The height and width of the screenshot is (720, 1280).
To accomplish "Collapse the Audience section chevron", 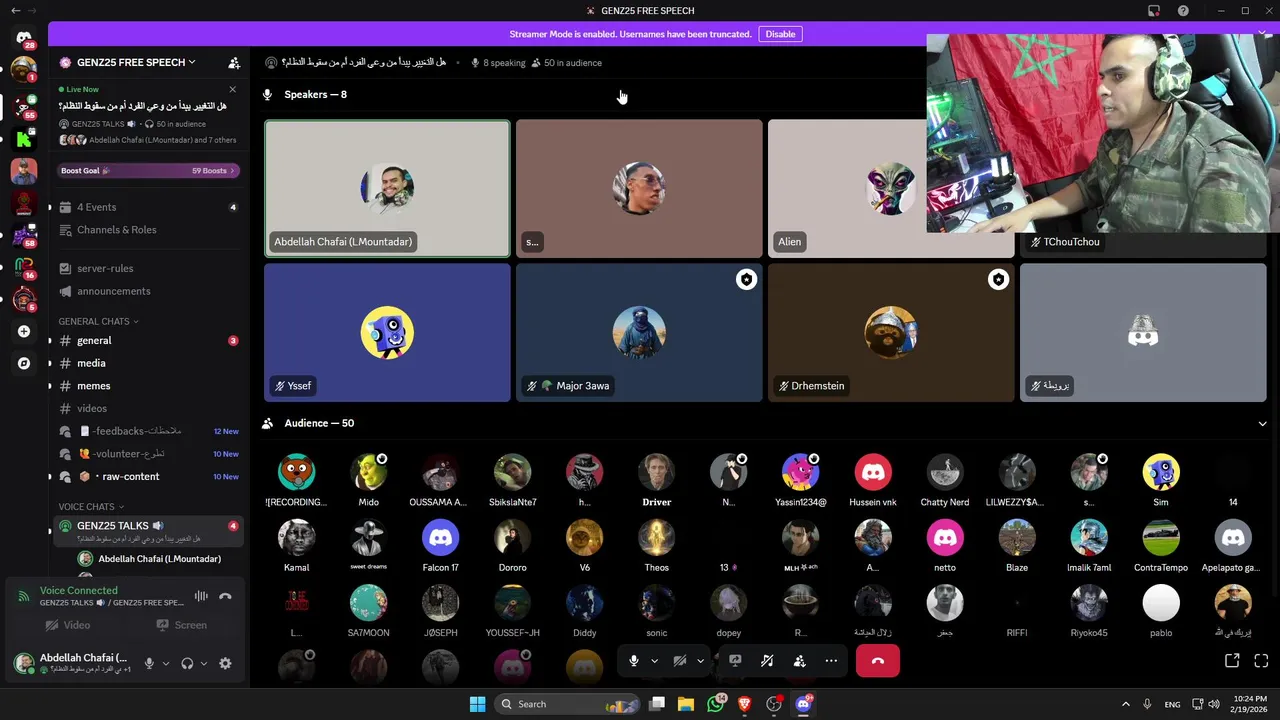I will pos(1262,424).
